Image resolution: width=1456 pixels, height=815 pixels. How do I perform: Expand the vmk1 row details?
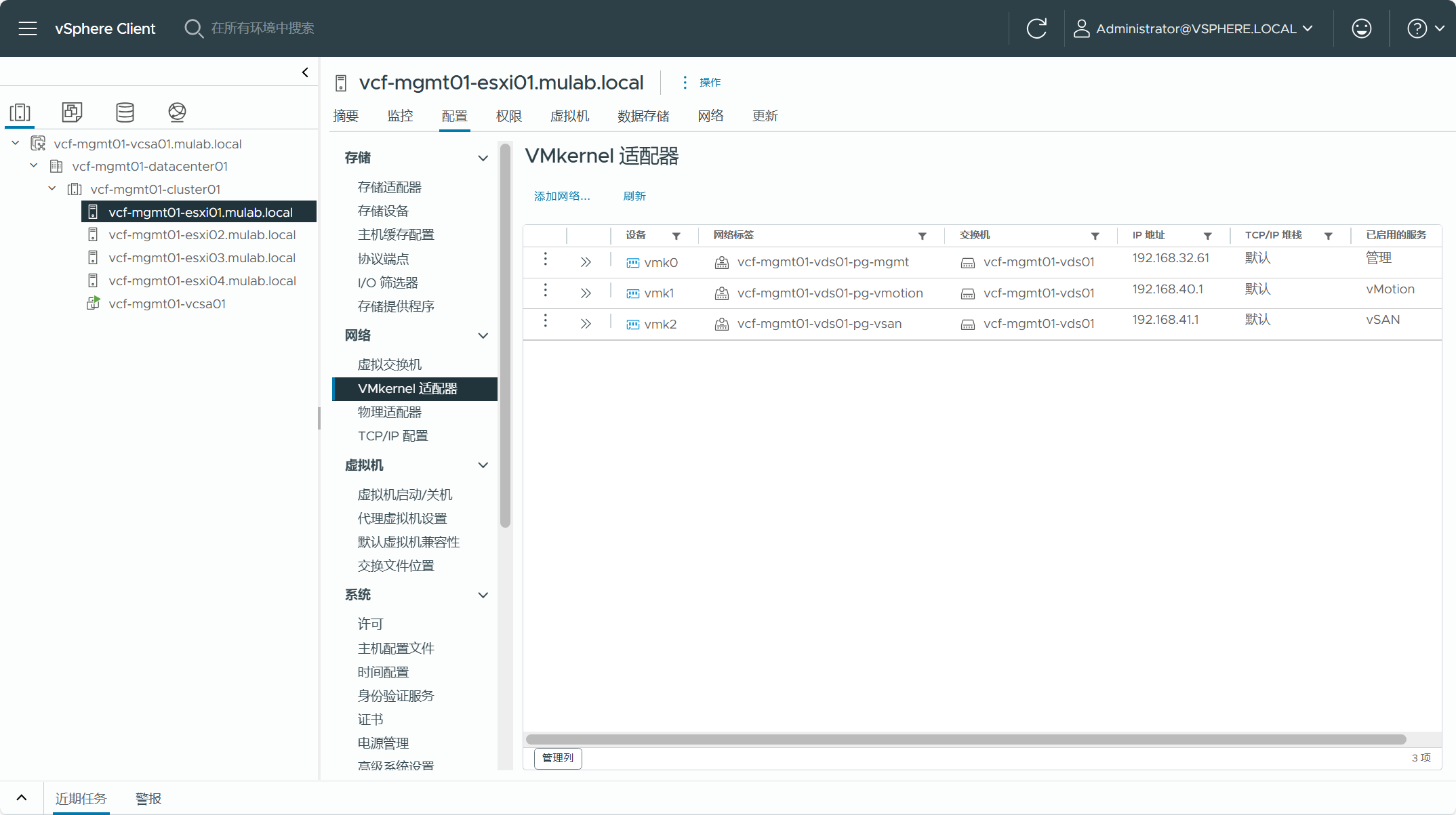pos(586,293)
